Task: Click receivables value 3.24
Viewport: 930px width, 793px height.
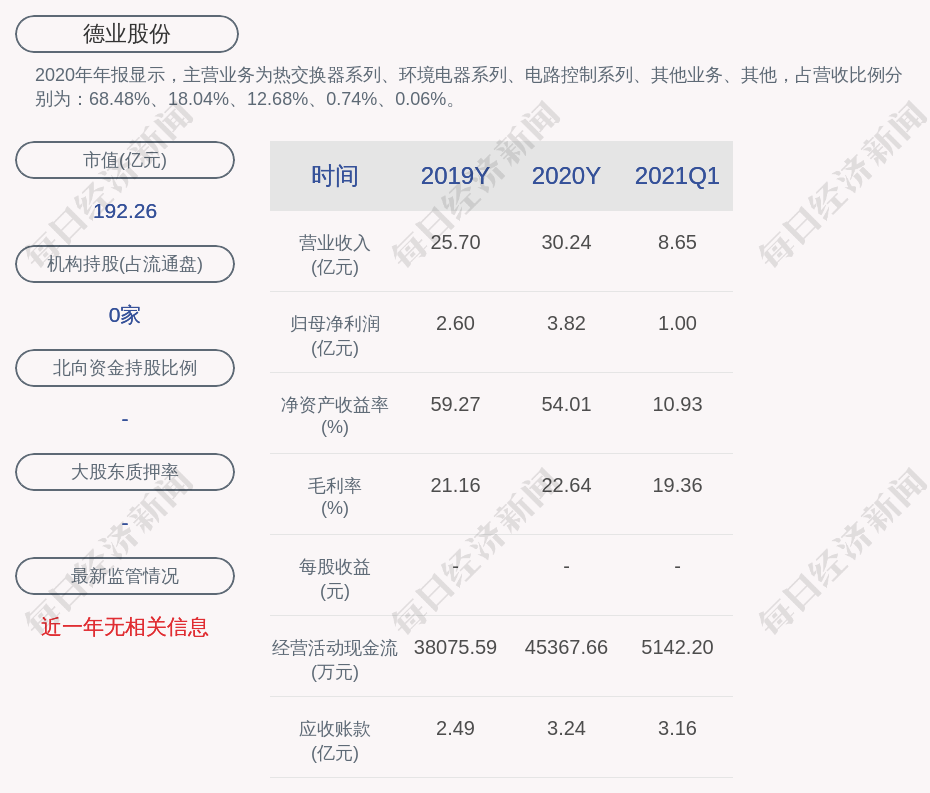Action: (566, 728)
